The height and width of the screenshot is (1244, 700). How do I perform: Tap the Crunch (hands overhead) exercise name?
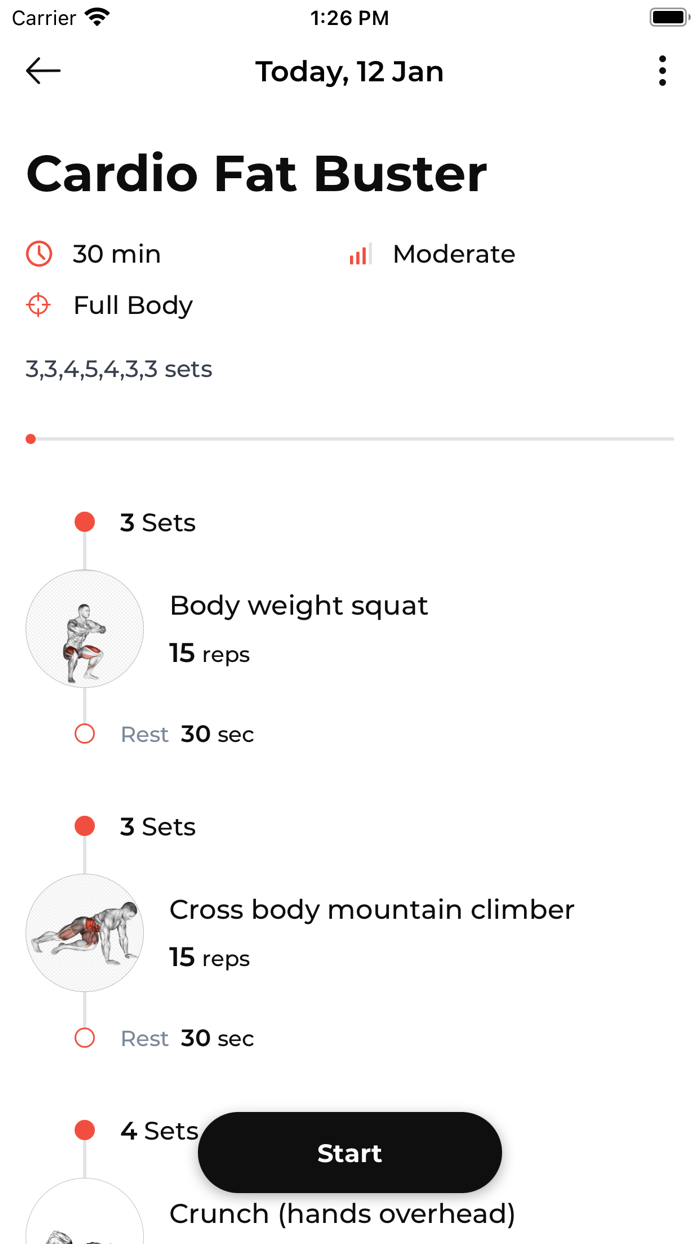click(342, 1213)
